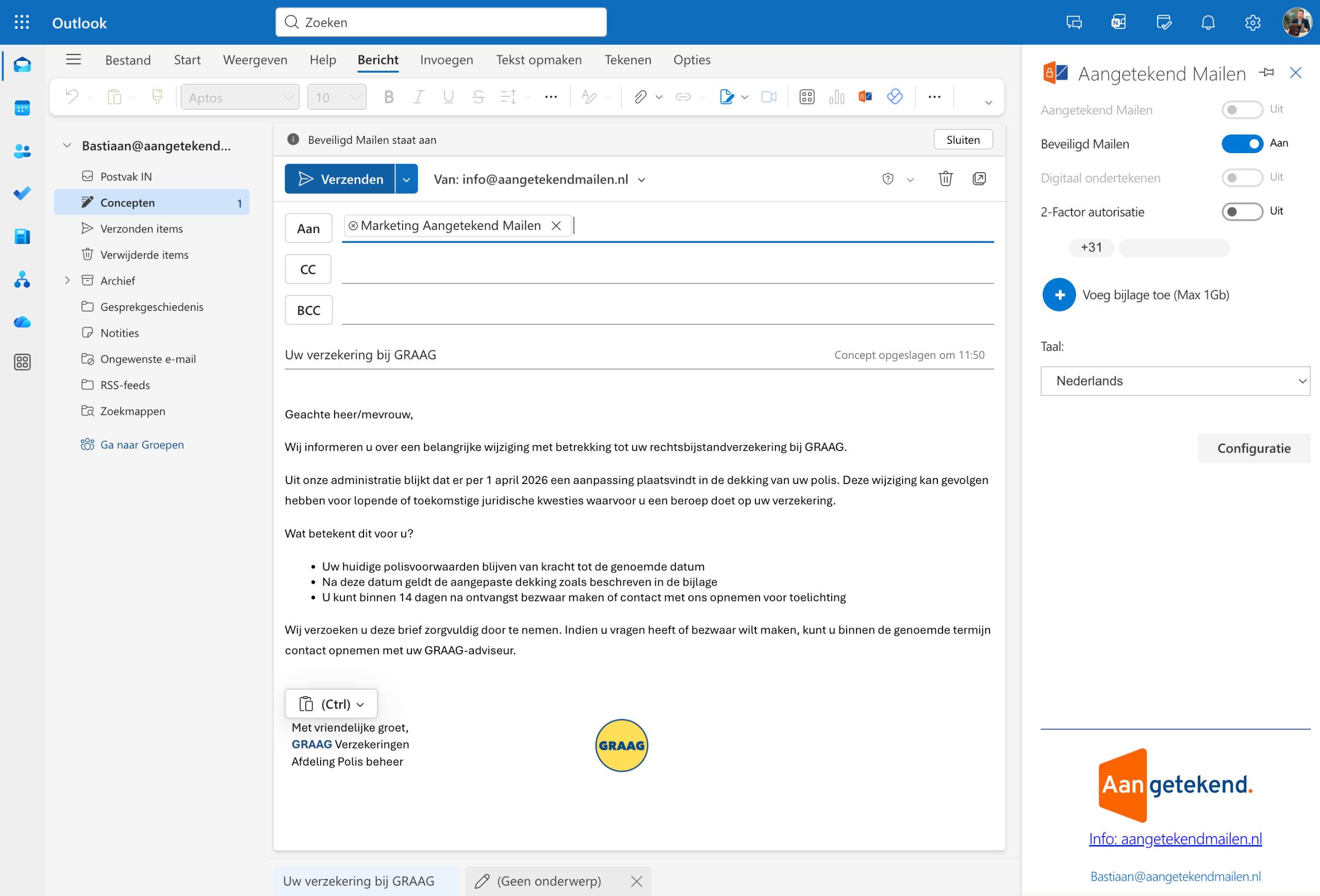The width and height of the screenshot is (1320, 896).
Task: Click the attach file paperclip icon
Action: [640, 97]
